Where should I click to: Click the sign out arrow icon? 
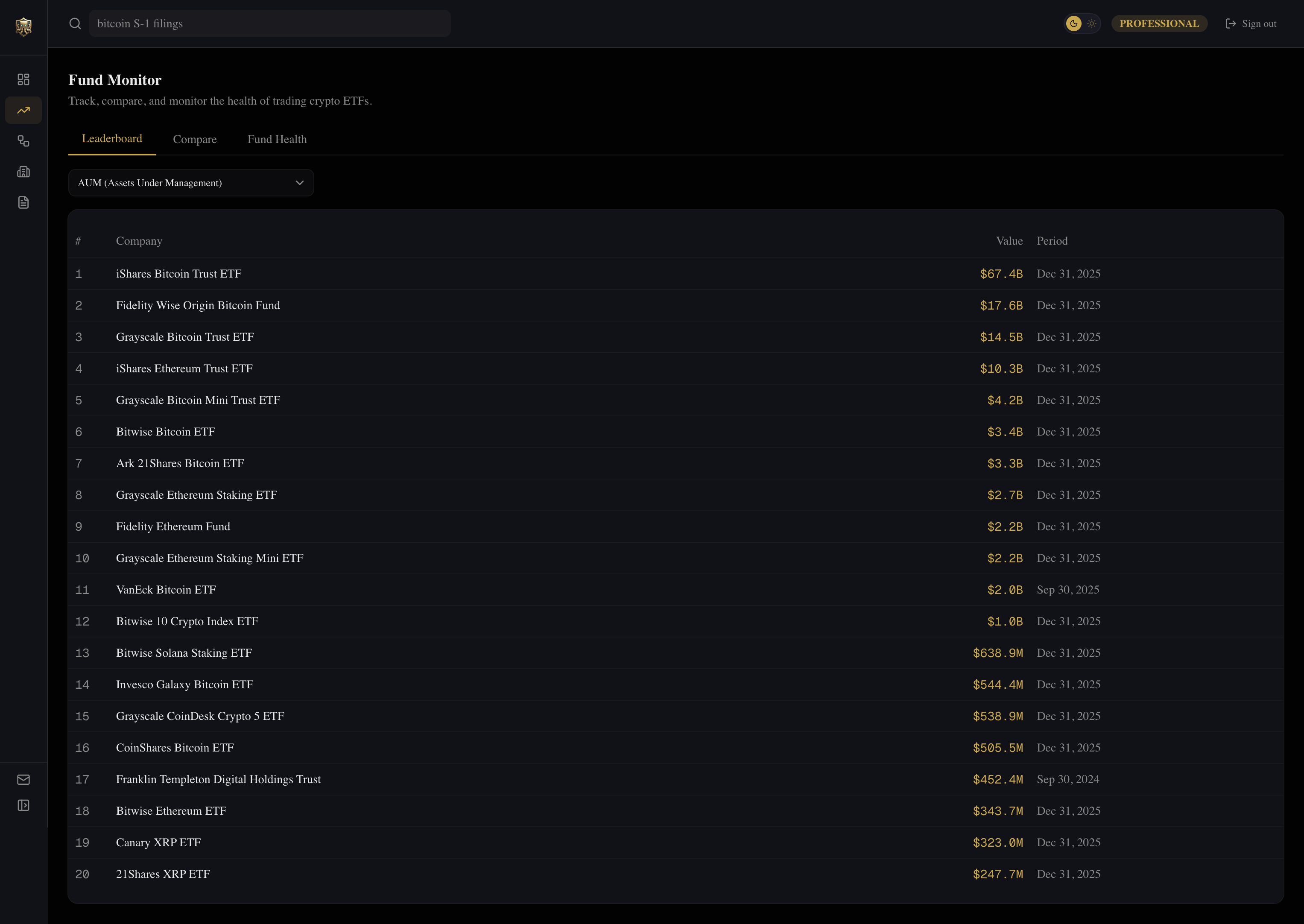coord(1231,23)
